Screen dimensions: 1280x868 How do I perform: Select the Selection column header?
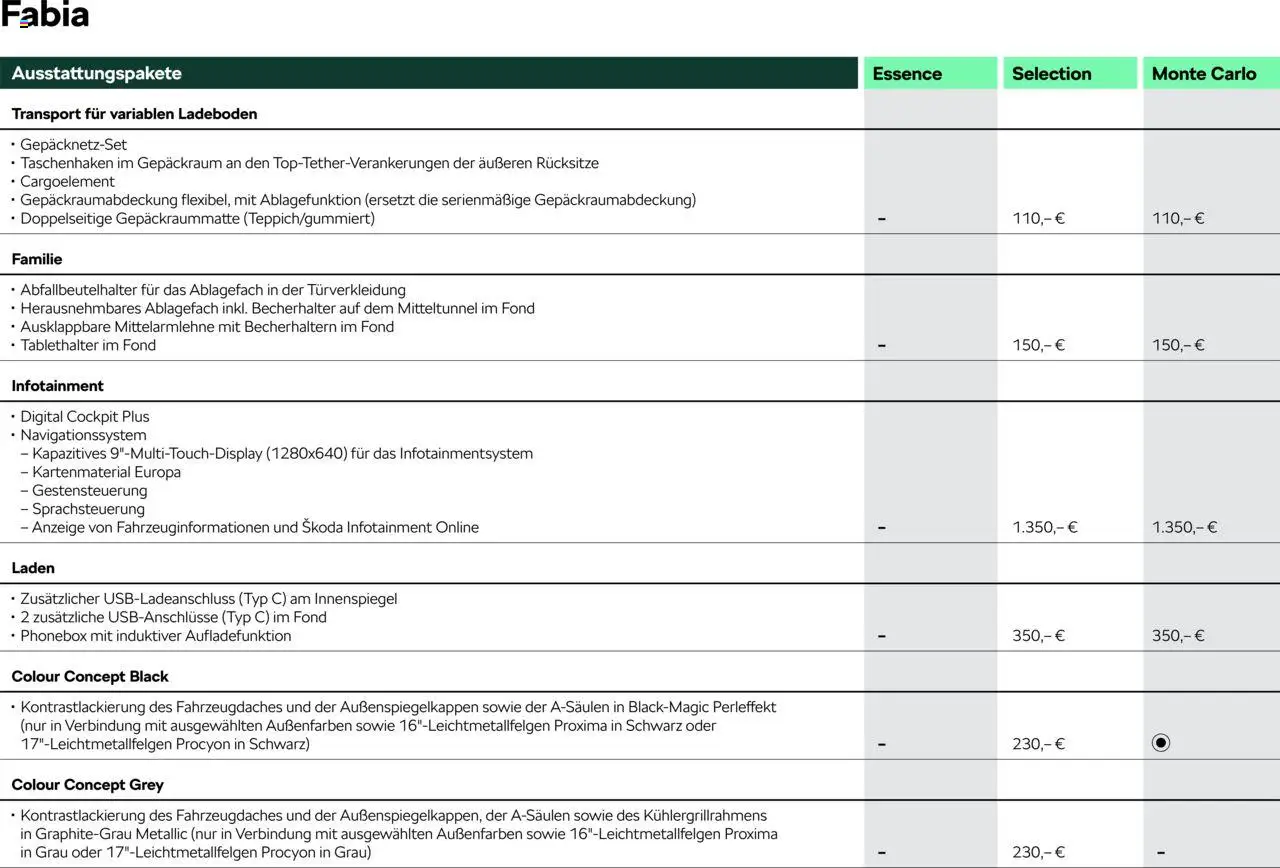[1051, 73]
